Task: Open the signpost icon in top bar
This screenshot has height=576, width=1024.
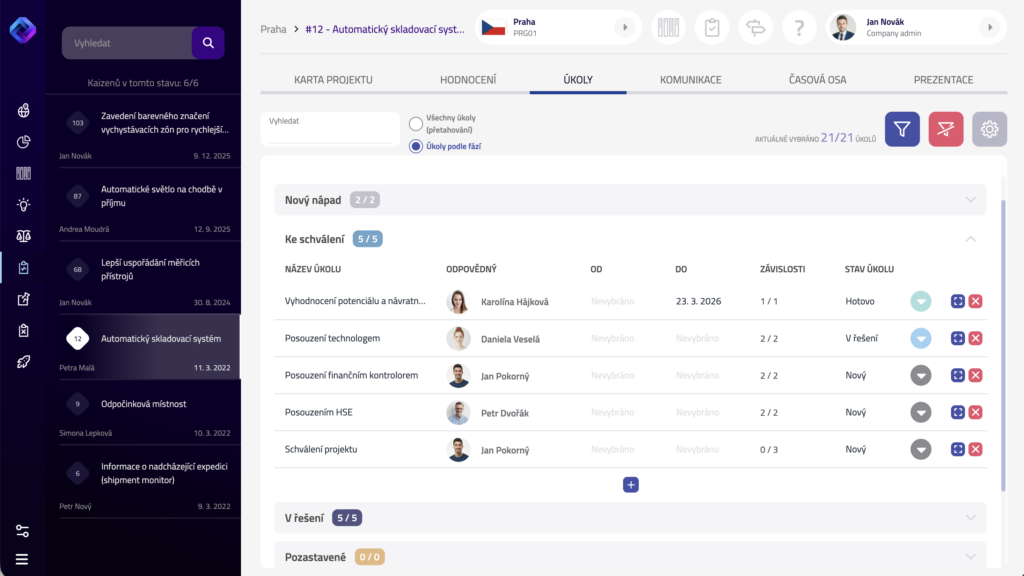Action: click(755, 28)
